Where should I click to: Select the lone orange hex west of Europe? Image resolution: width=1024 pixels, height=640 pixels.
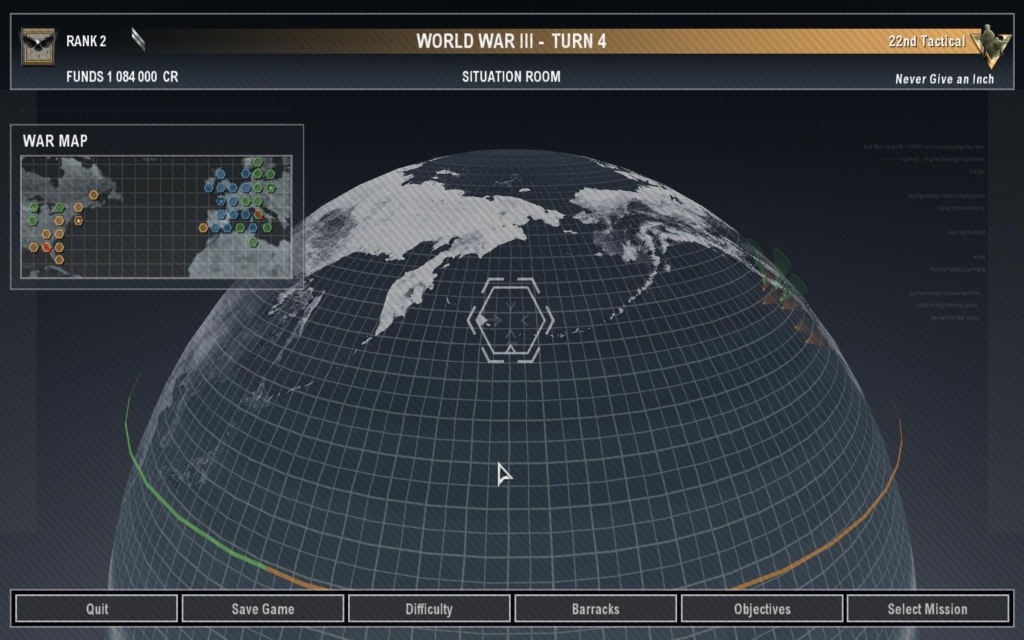coord(203,228)
